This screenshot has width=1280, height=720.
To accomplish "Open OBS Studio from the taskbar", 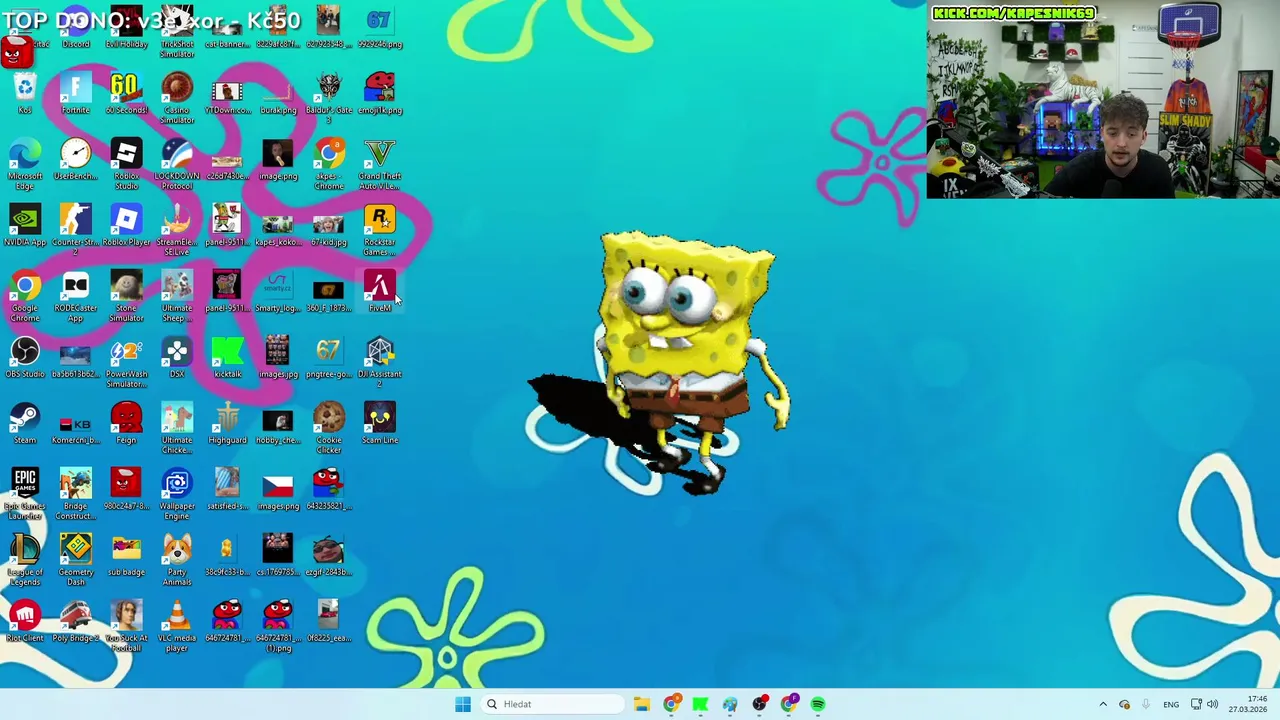I will (x=759, y=704).
